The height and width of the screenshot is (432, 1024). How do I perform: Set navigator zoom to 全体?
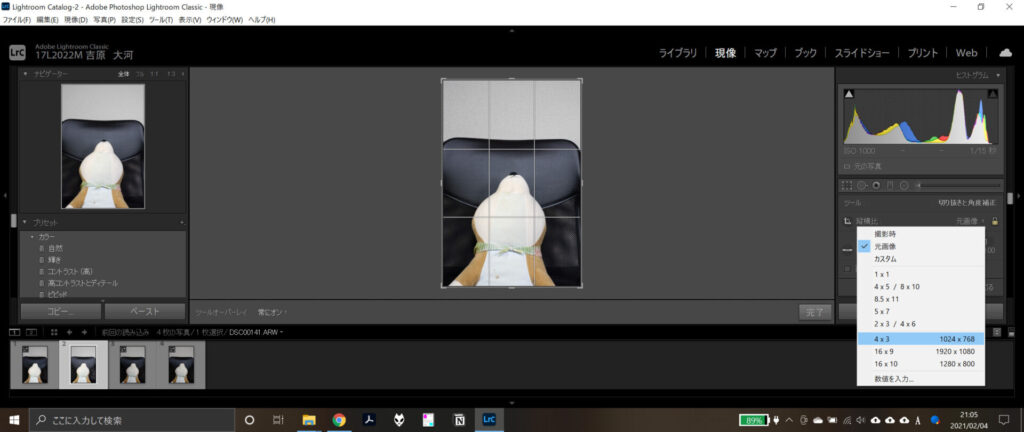coord(123,74)
